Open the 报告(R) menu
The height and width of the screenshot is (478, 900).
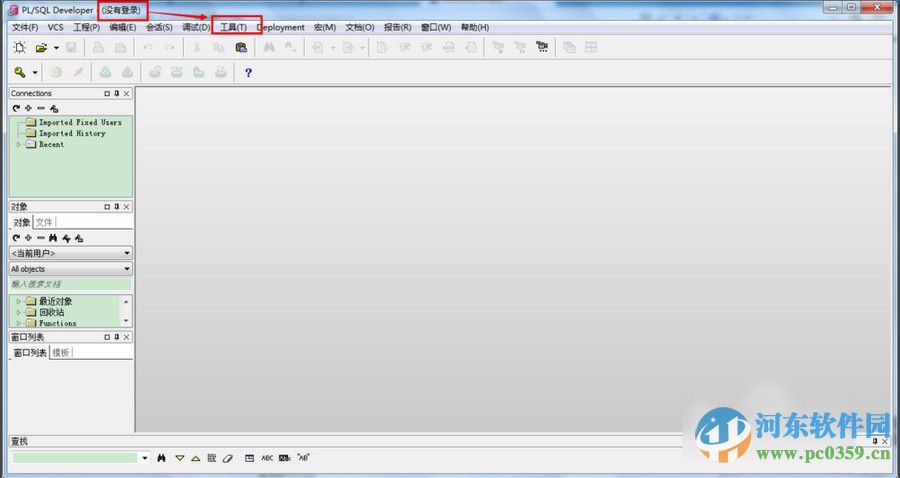pyautogui.click(x=397, y=28)
